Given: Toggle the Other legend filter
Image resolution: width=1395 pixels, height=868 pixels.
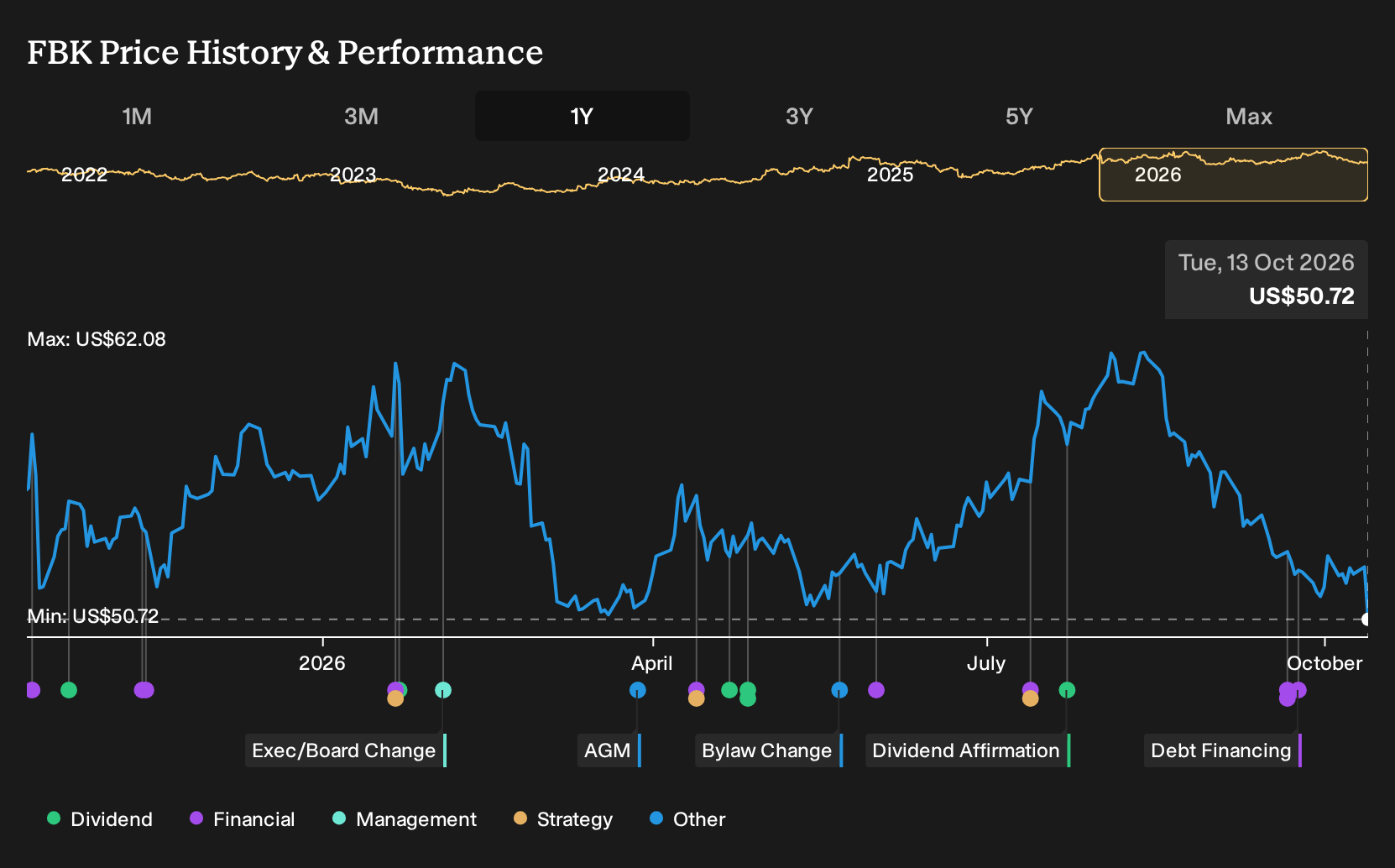Looking at the screenshot, I should pos(687,819).
